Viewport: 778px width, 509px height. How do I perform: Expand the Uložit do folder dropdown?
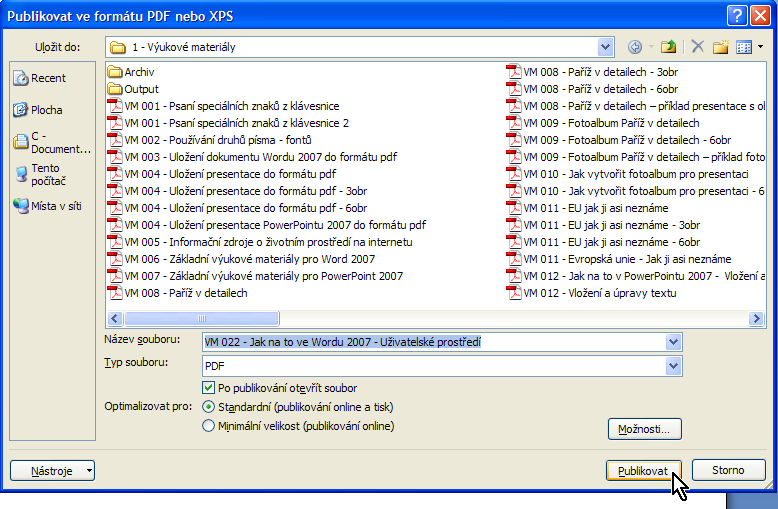(605, 47)
